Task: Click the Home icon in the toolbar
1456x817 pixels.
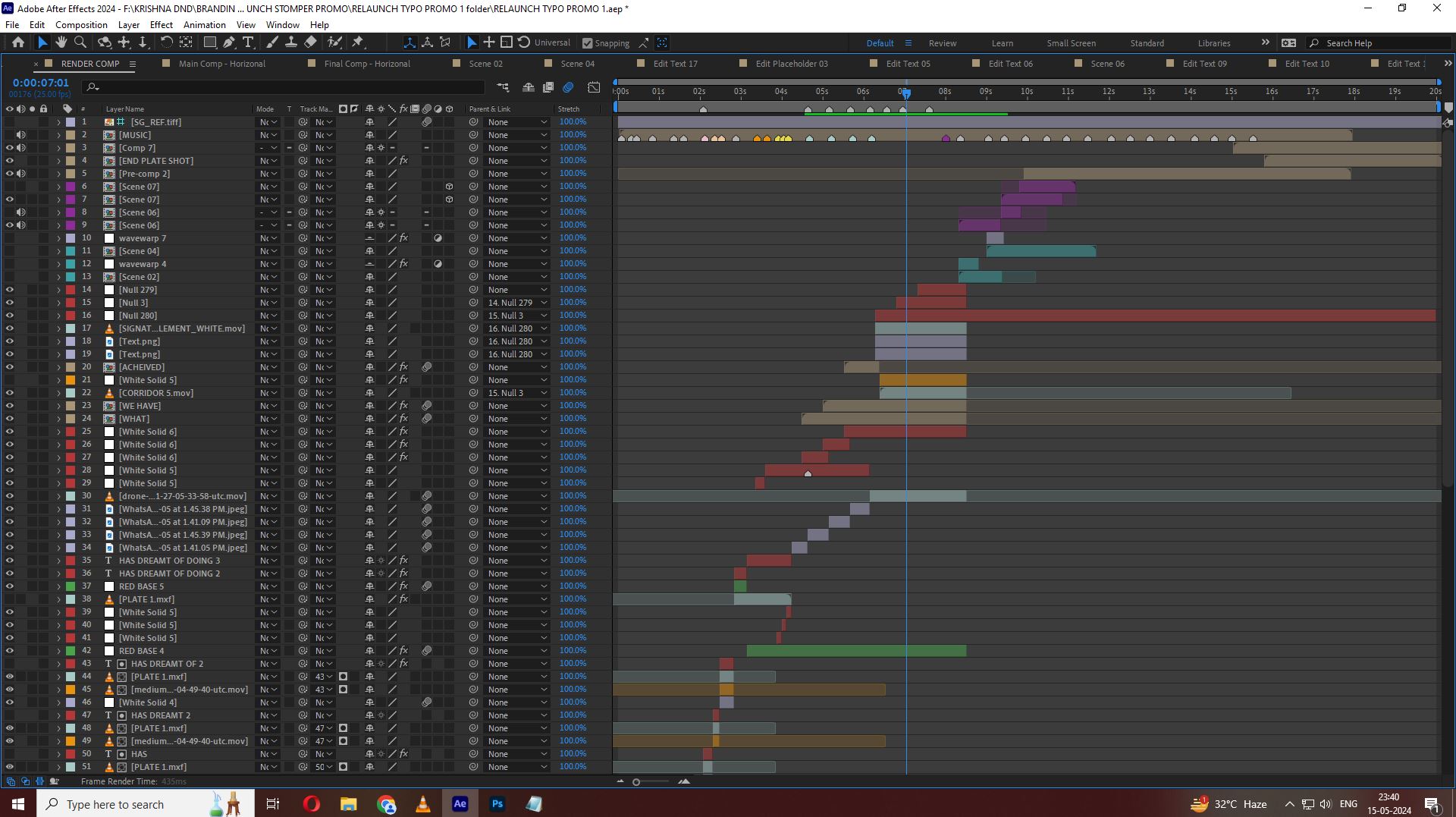Action: pos(18,42)
